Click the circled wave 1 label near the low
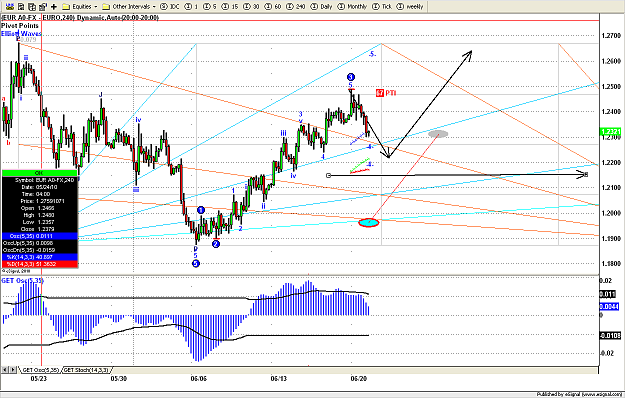 click(x=201, y=210)
